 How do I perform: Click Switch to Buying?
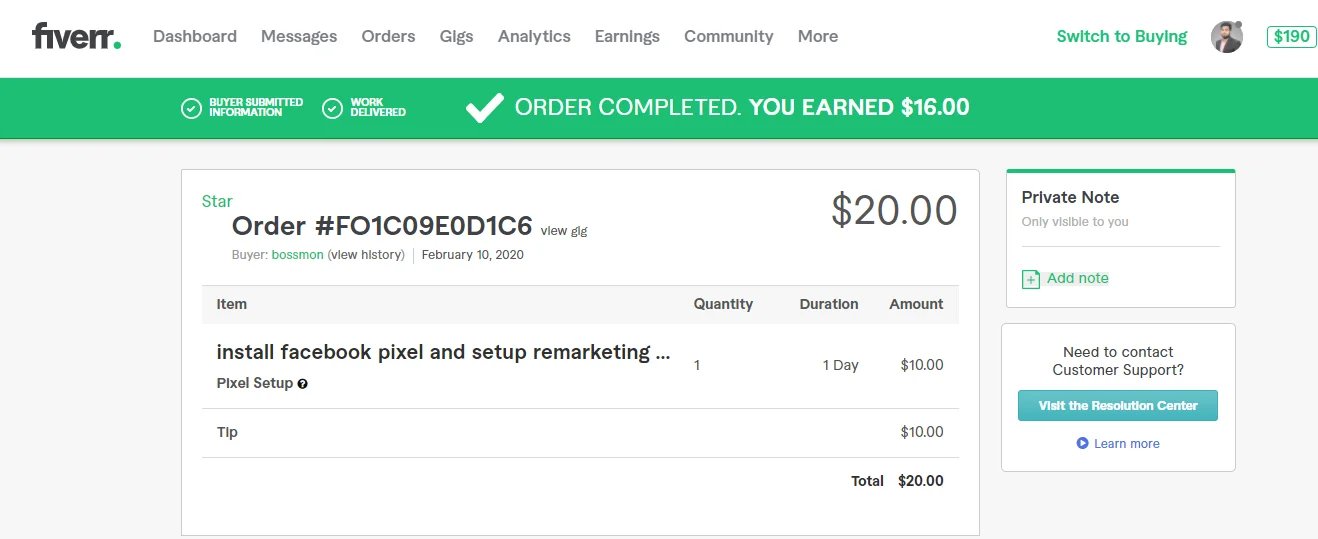1121,37
